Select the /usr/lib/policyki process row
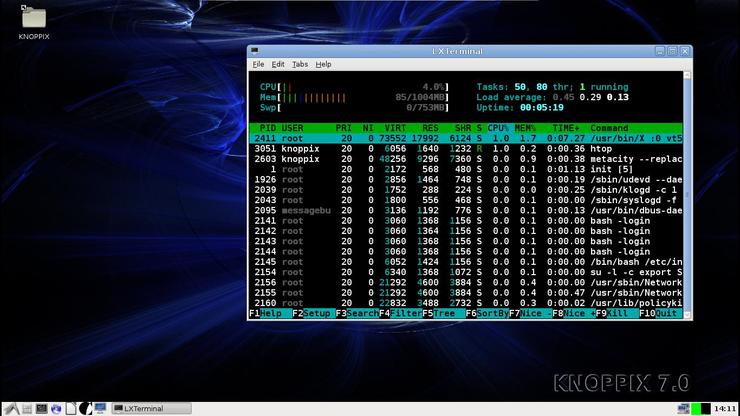This screenshot has height=416, width=740. pos(466,303)
